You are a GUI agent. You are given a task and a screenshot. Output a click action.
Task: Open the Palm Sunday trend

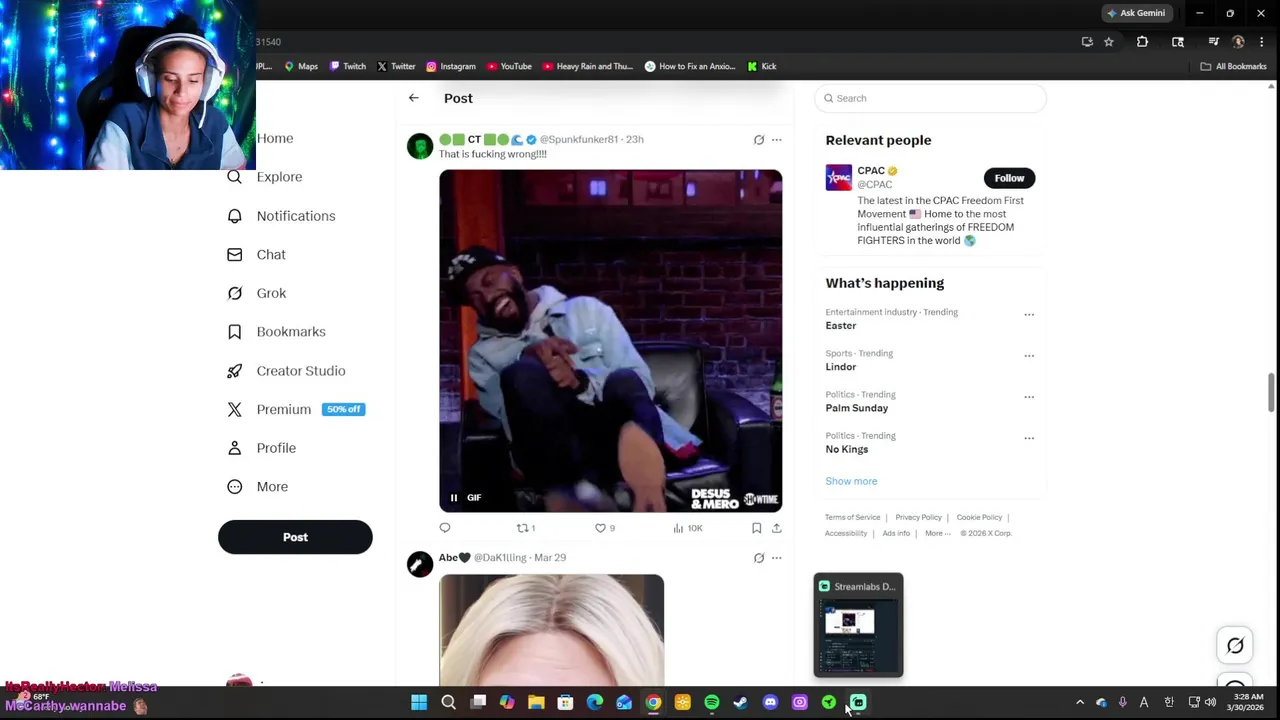857,408
